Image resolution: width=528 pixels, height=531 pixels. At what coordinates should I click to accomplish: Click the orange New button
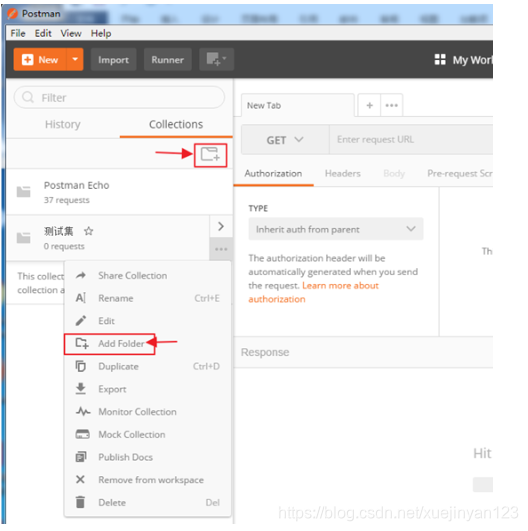pos(40,59)
